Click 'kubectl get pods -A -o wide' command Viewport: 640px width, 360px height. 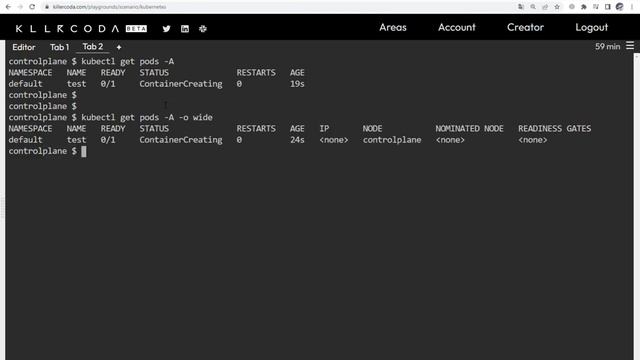(x=147, y=118)
